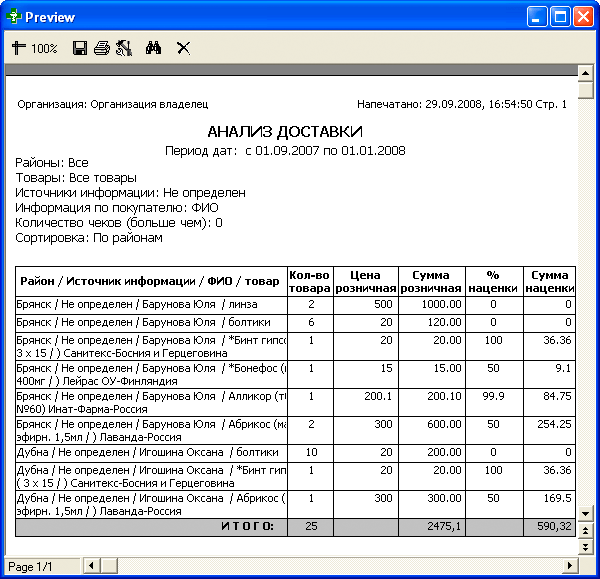The width and height of the screenshot is (600, 579).
Task: Click the 100% zoom level label
Action: (44, 49)
